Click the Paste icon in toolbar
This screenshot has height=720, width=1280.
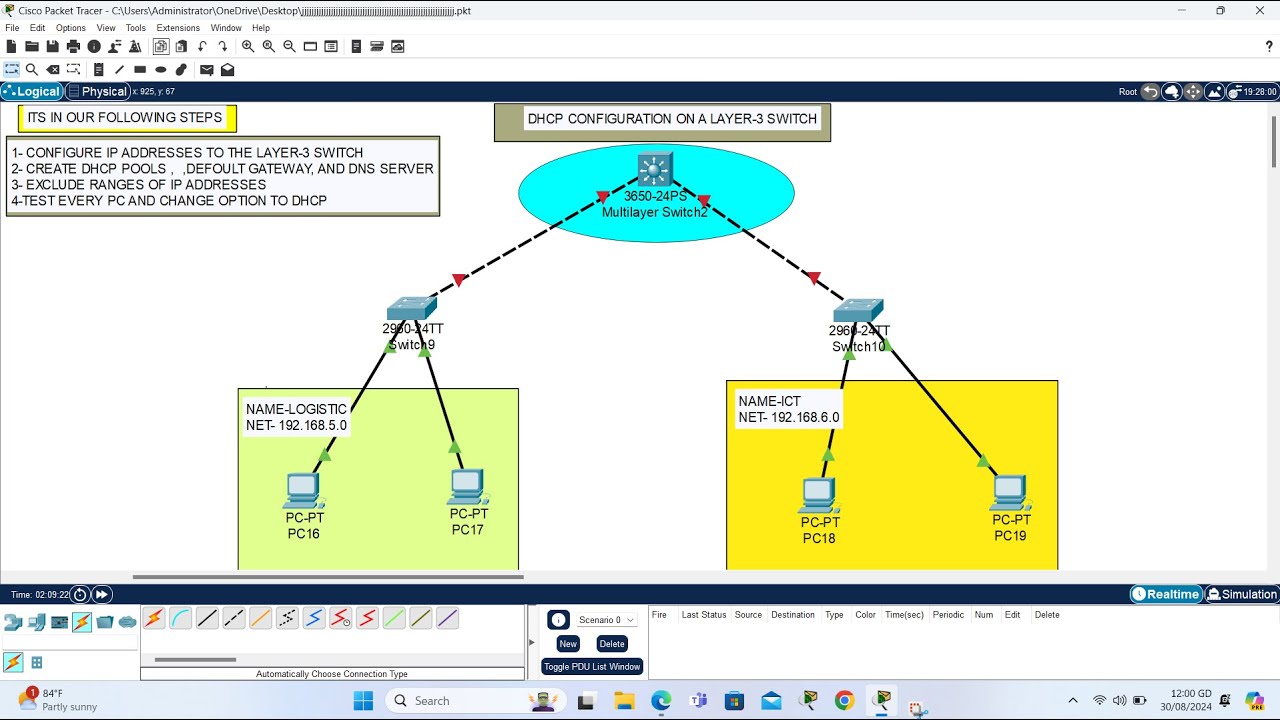(181, 46)
